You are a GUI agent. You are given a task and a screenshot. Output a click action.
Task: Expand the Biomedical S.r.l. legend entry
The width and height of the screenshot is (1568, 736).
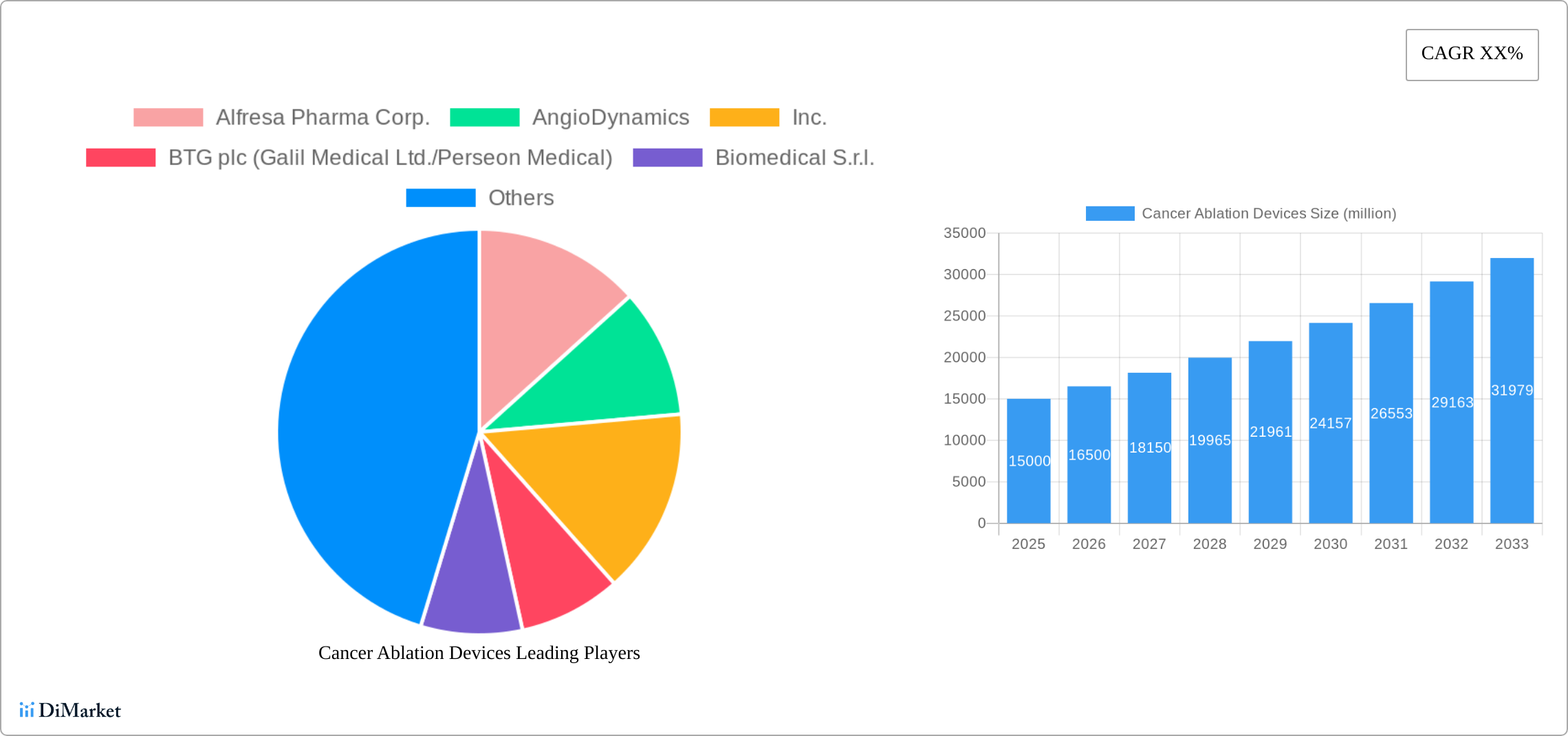pos(794,157)
